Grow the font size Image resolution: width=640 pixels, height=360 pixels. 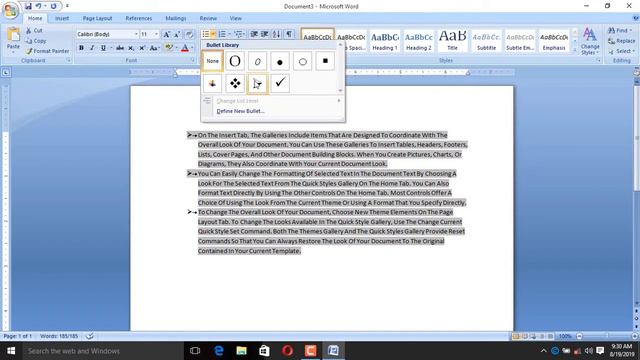167,34
